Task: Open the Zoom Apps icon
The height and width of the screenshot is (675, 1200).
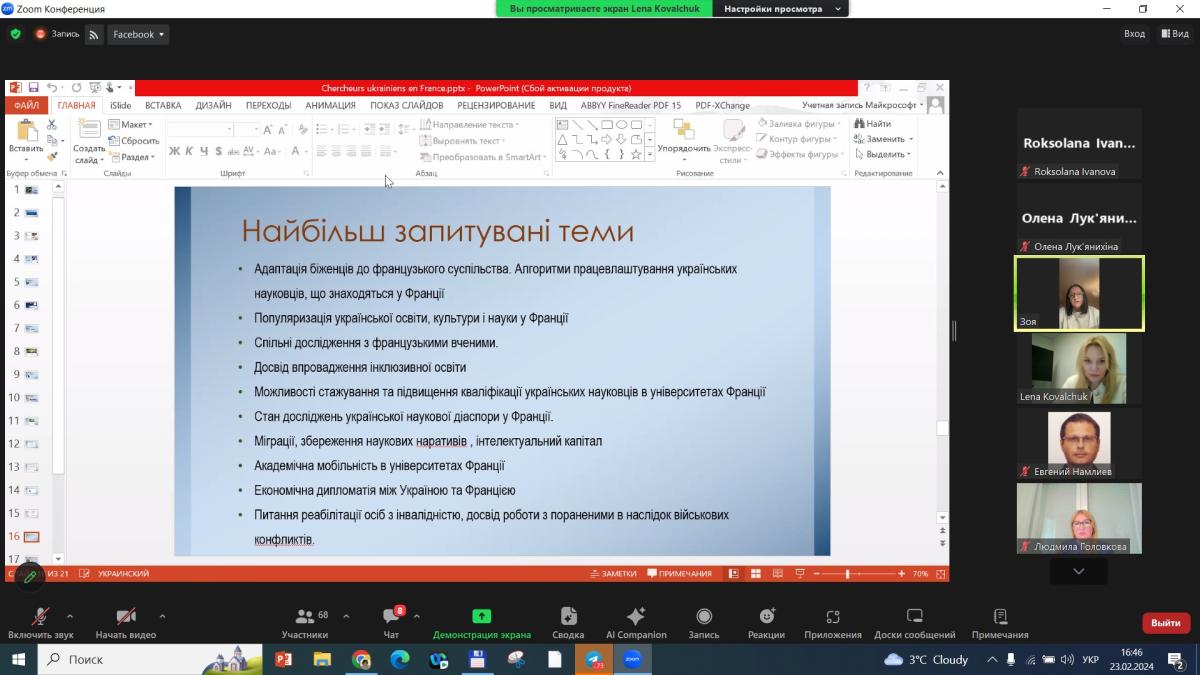Action: pos(832,618)
